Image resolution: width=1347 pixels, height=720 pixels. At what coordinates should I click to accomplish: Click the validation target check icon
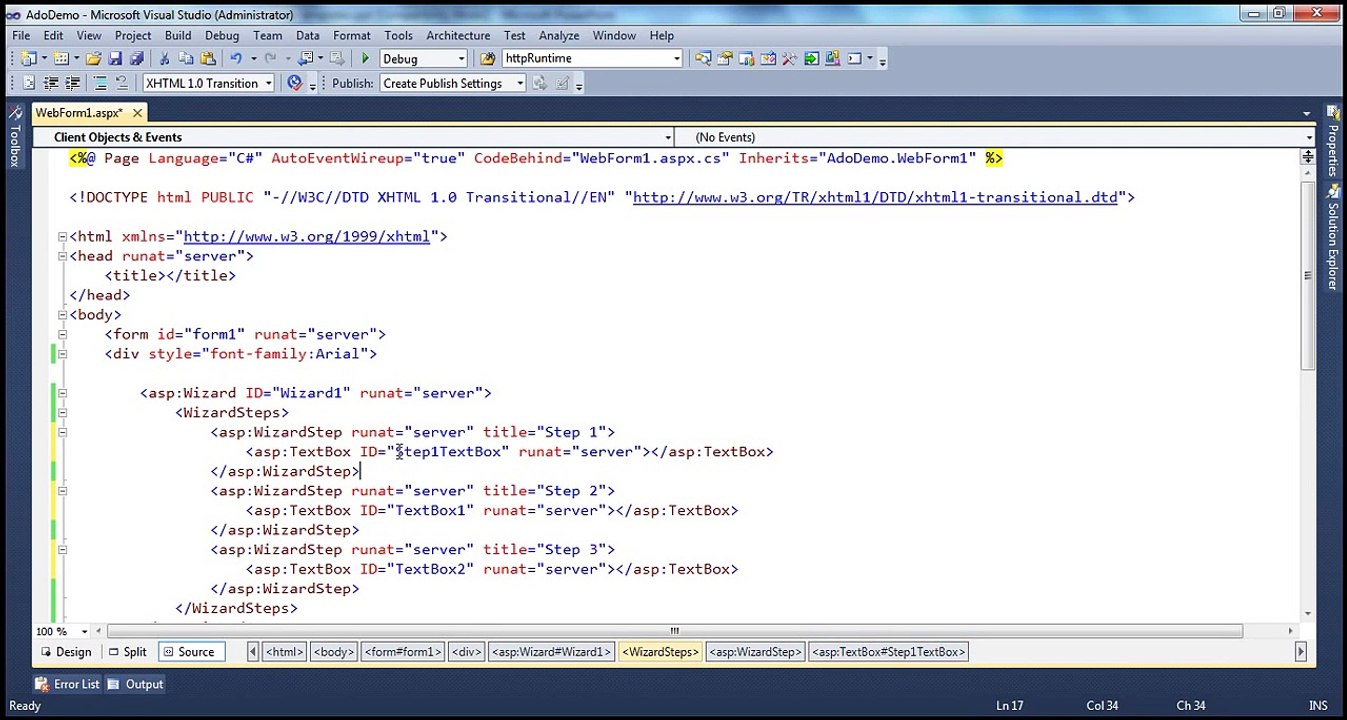pyautogui.click(x=295, y=83)
